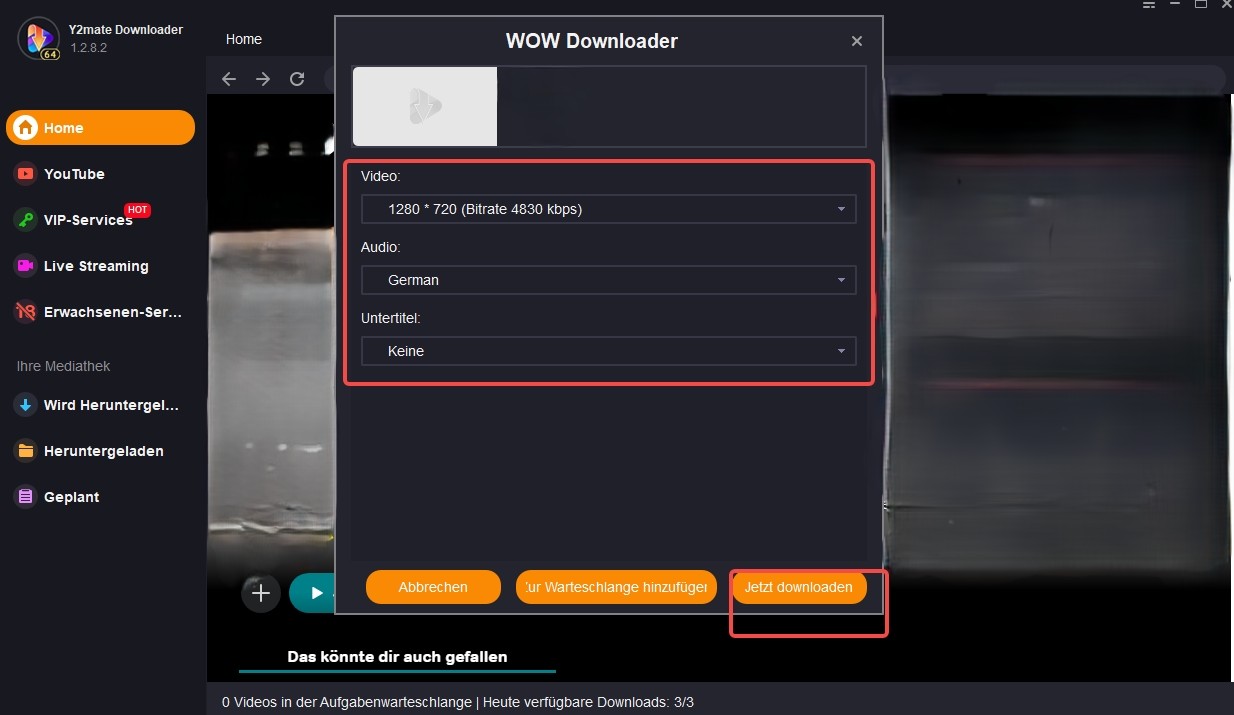Viewport: 1234px width, 715px height.
Task: Click Jetzt downloaden to start downloading
Action: pos(799,587)
